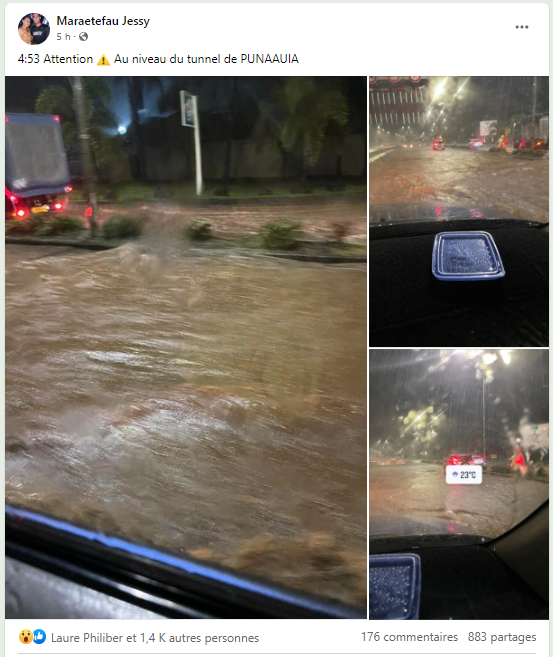Open the large flooded road photo
553x657 pixels.
click(x=186, y=347)
